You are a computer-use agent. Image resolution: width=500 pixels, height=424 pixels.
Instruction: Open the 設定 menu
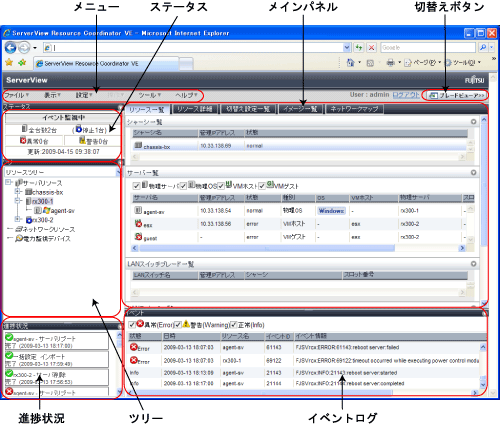pyautogui.click(x=84, y=95)
